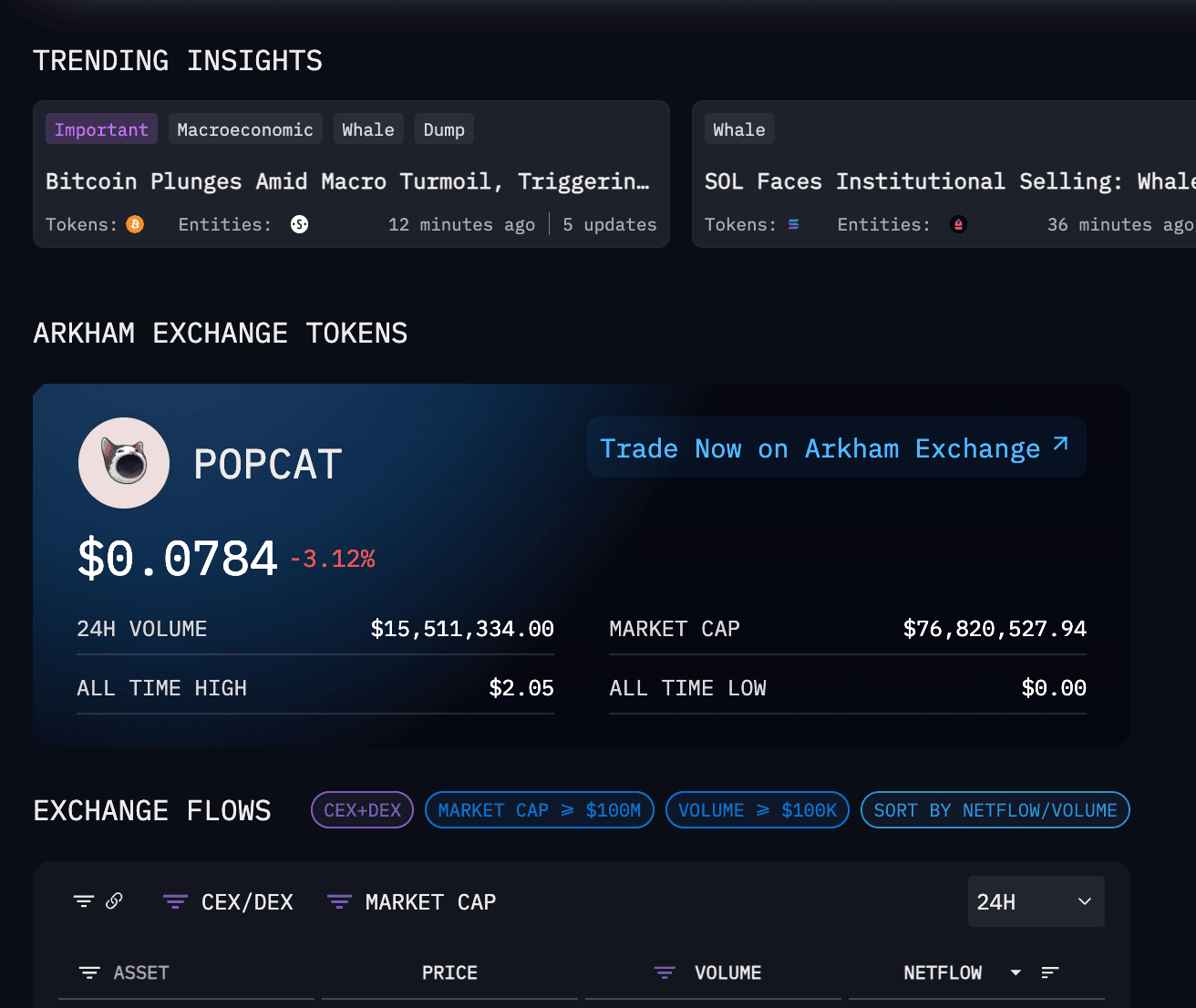Viewport: 1196px width, 1008px height.
Task: Click the VOLUME column filter icon
Action: point(665,973)
